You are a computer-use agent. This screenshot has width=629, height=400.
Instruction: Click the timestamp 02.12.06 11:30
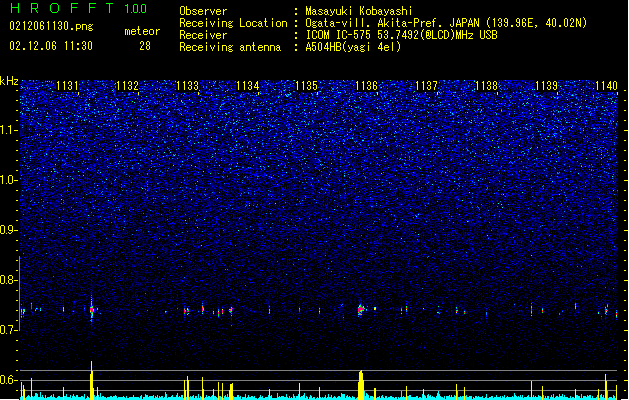51,46
